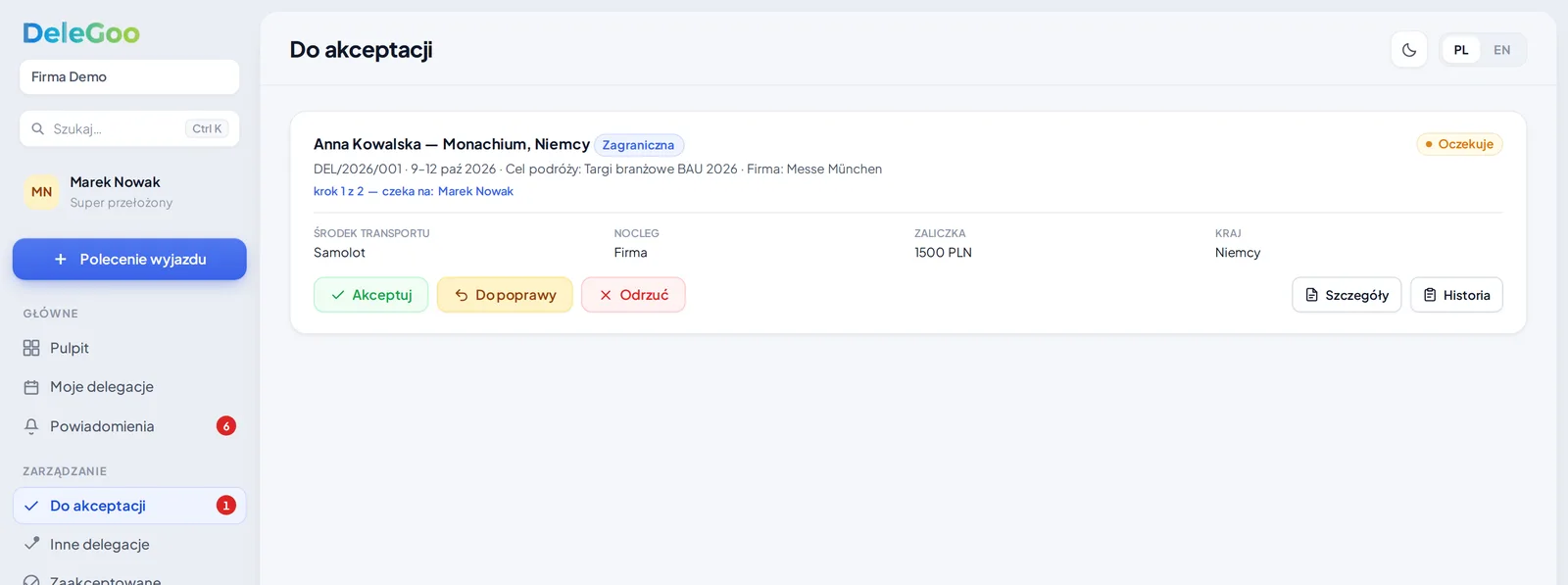Click the Niemcy country value under KRAJ

click(1238, 253)
